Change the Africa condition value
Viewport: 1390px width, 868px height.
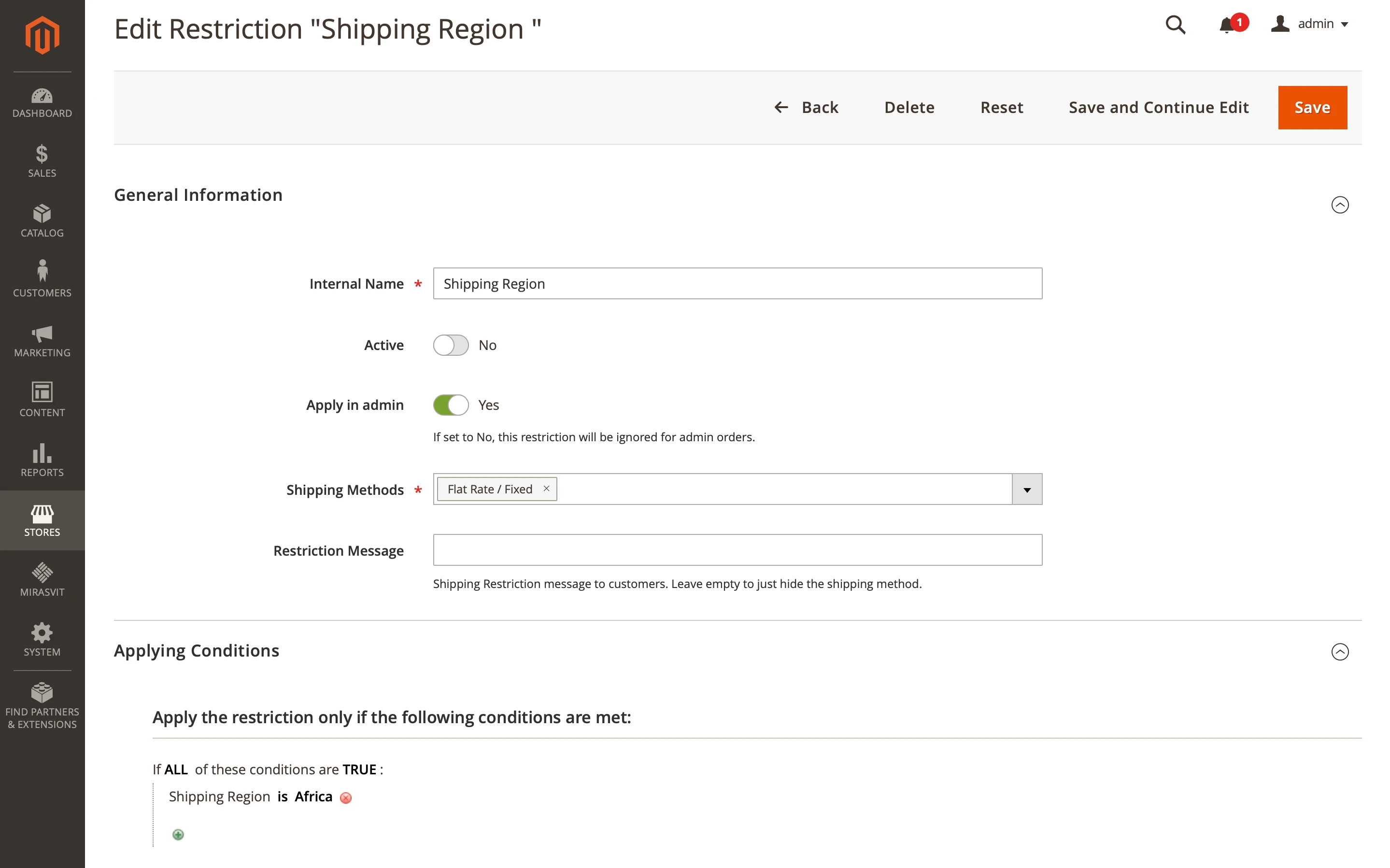pyautogui.click(x=313, y=796)
